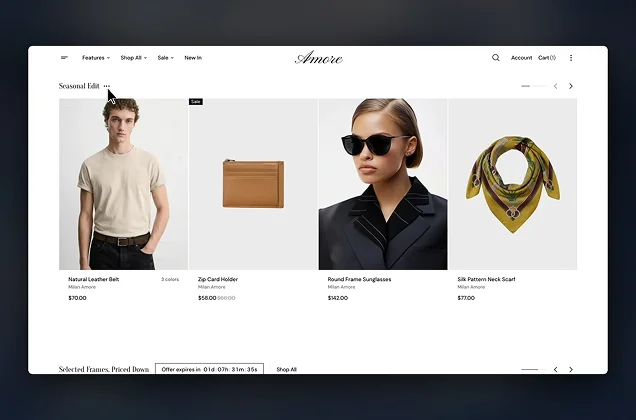Open the vertical three-dot more menu
This screenshot has width=636, height=420.
(x=571, y=58)
